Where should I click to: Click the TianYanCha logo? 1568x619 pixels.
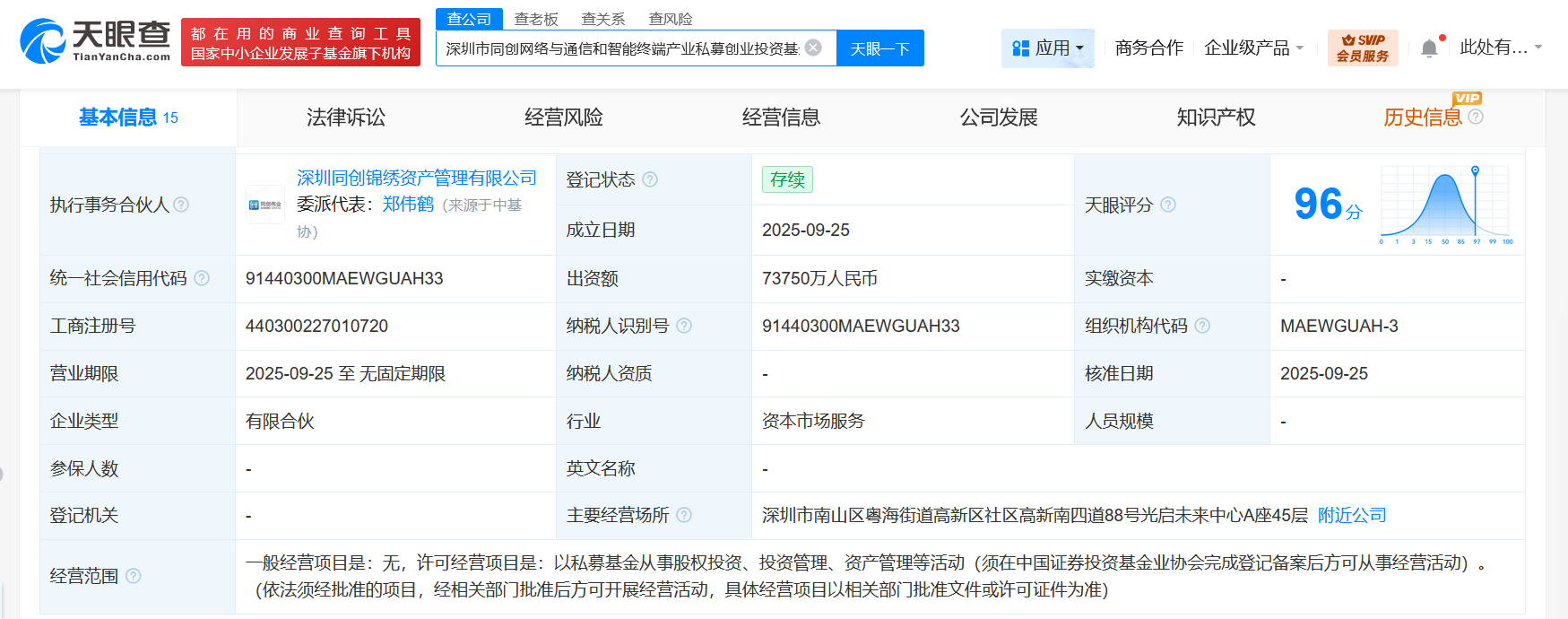click(x=95, y=41)
